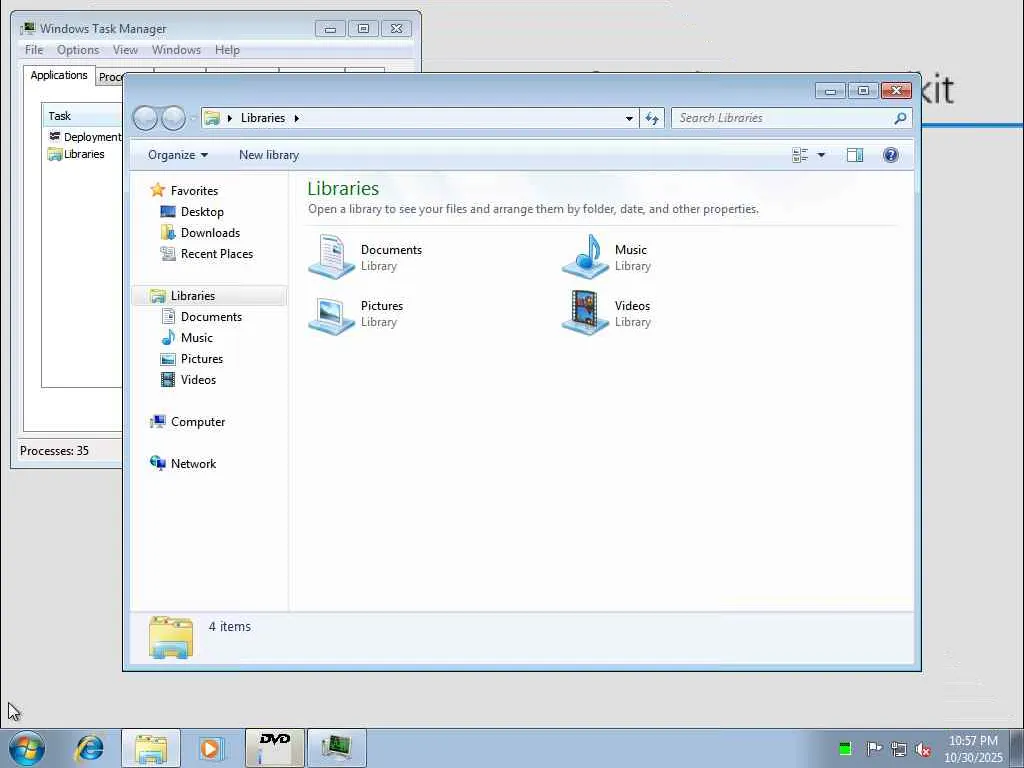1024x768 pixels.
Task: Select Videos in the navigation tree
Action: tap(198, 379)
